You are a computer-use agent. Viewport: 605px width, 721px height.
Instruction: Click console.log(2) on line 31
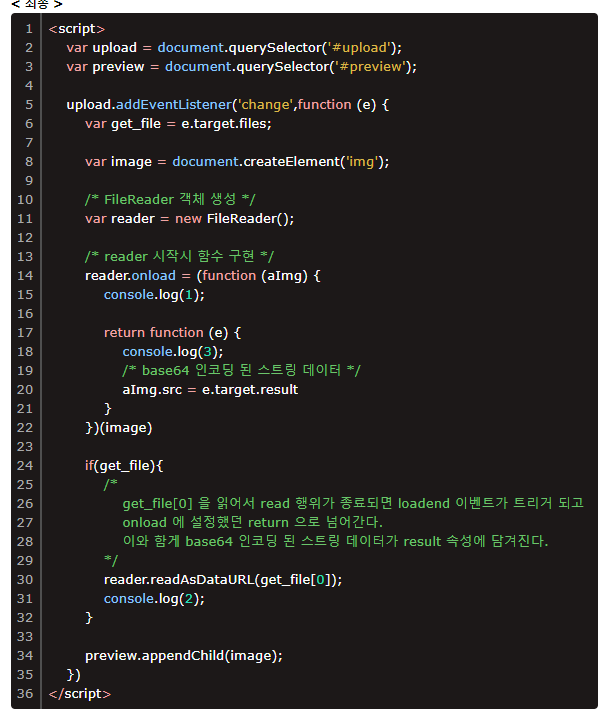152,599
